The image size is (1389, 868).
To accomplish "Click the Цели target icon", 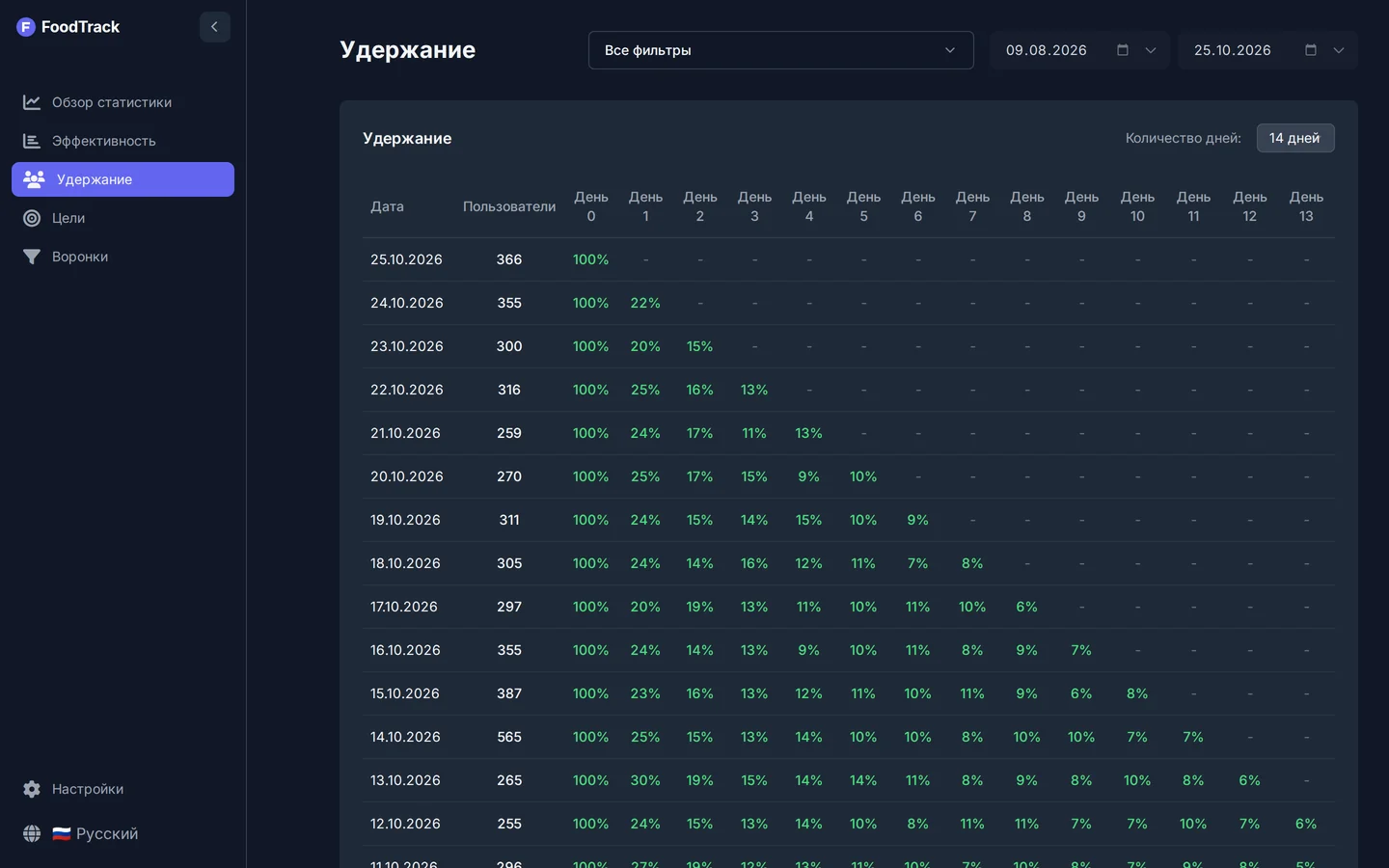I will 32,218.
